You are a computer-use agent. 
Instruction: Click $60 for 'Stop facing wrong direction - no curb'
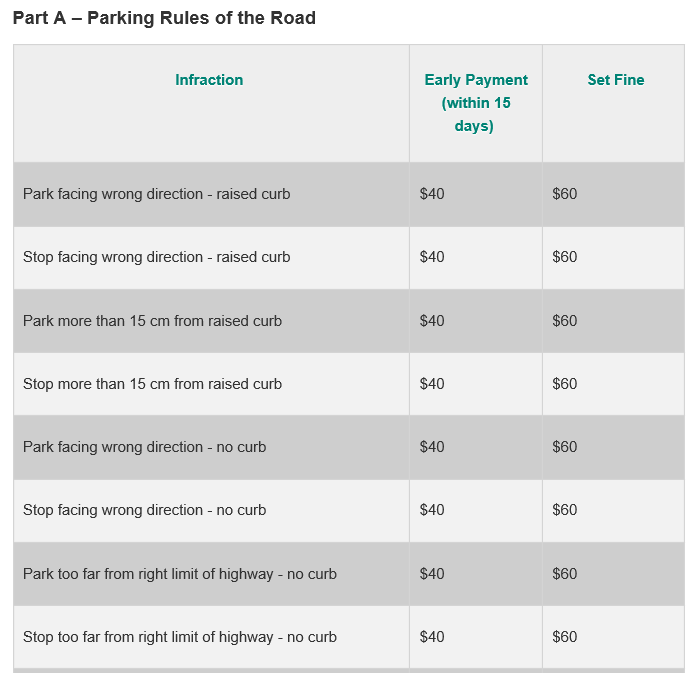coord(565,510)
